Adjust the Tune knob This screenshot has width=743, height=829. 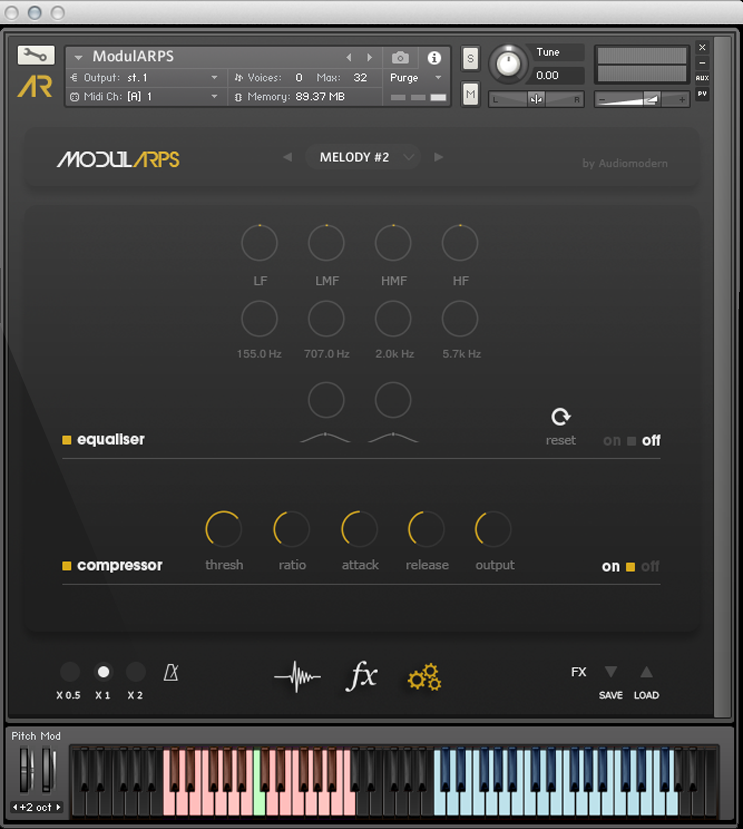(508, 64)
